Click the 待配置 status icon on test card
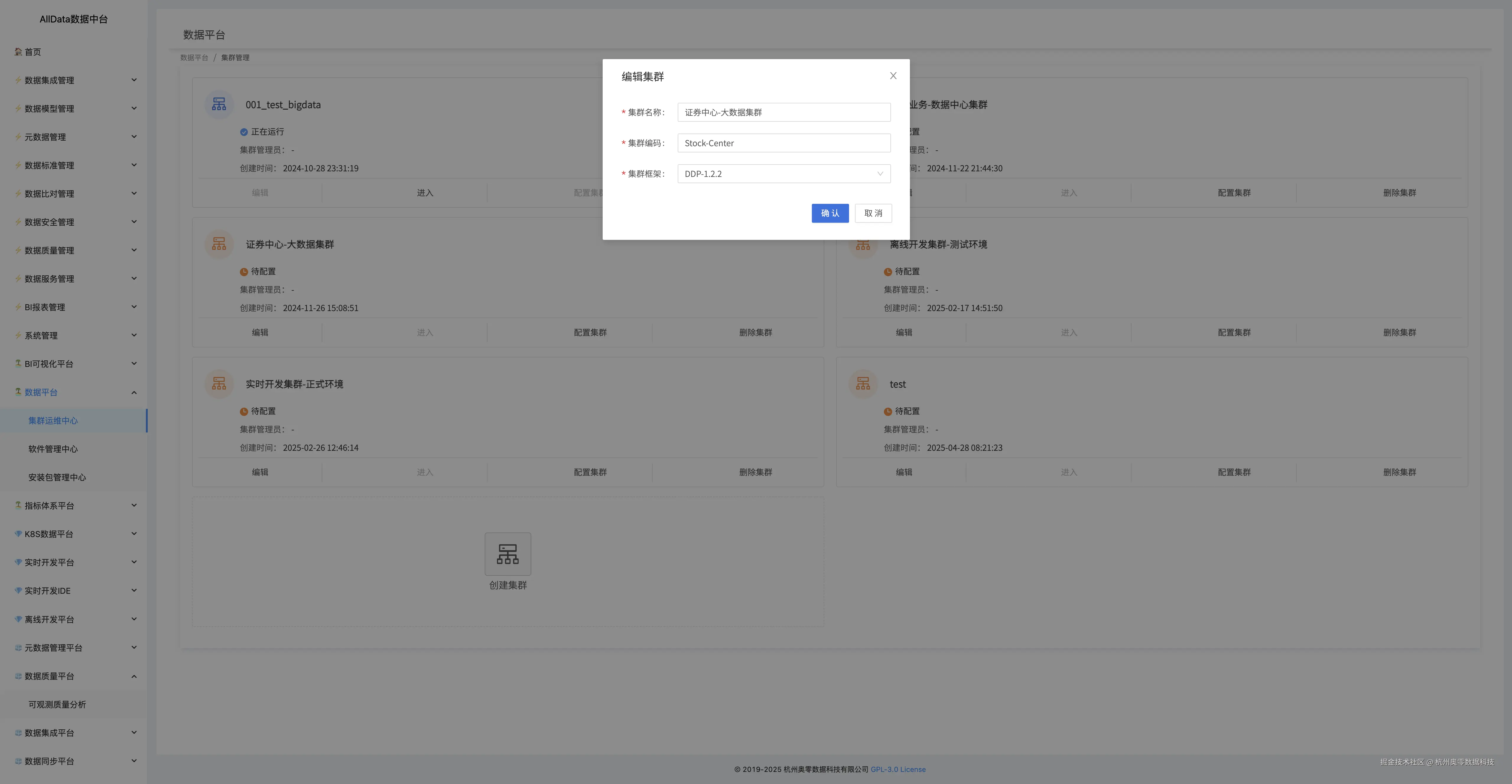 (x=887, y=411)
